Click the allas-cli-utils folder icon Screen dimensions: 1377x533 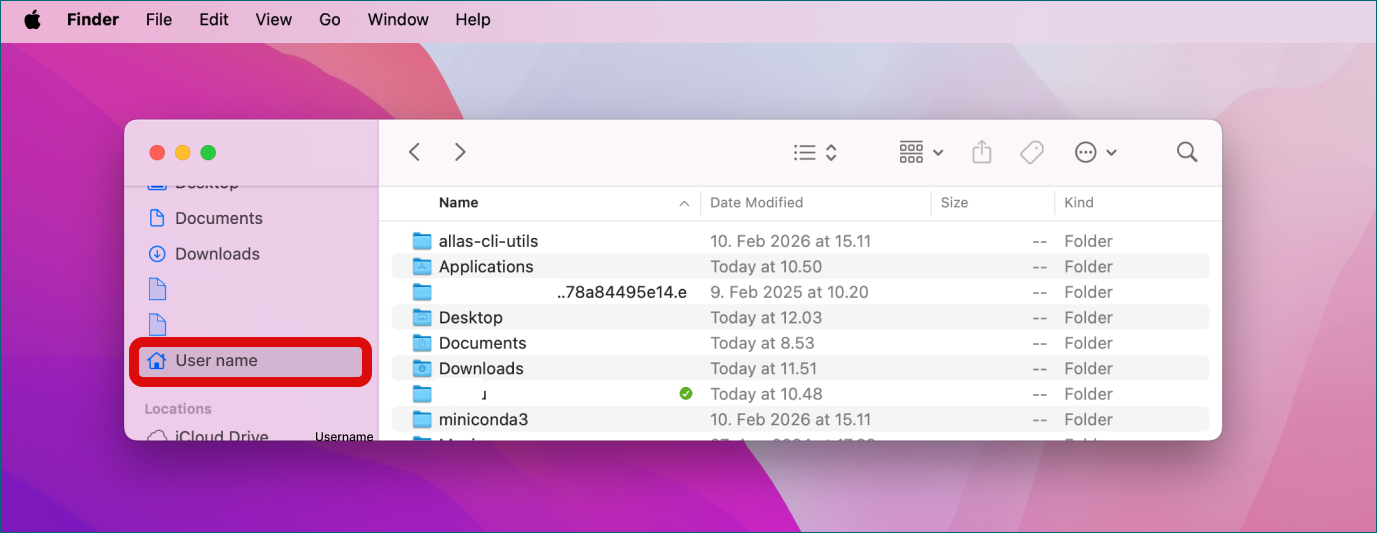(422, 241)
